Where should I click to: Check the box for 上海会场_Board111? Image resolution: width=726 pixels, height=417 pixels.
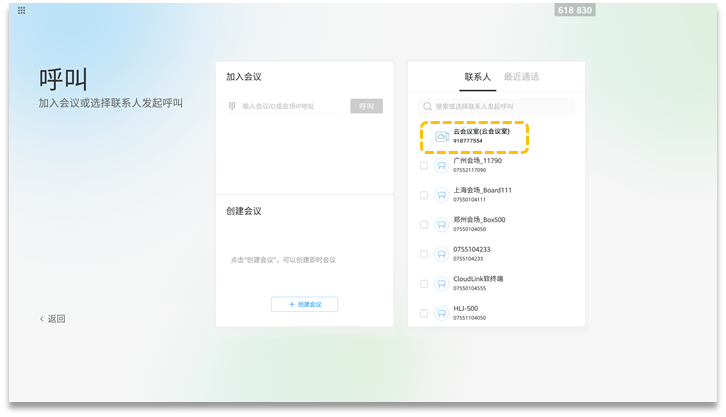[x=424, y=195]
